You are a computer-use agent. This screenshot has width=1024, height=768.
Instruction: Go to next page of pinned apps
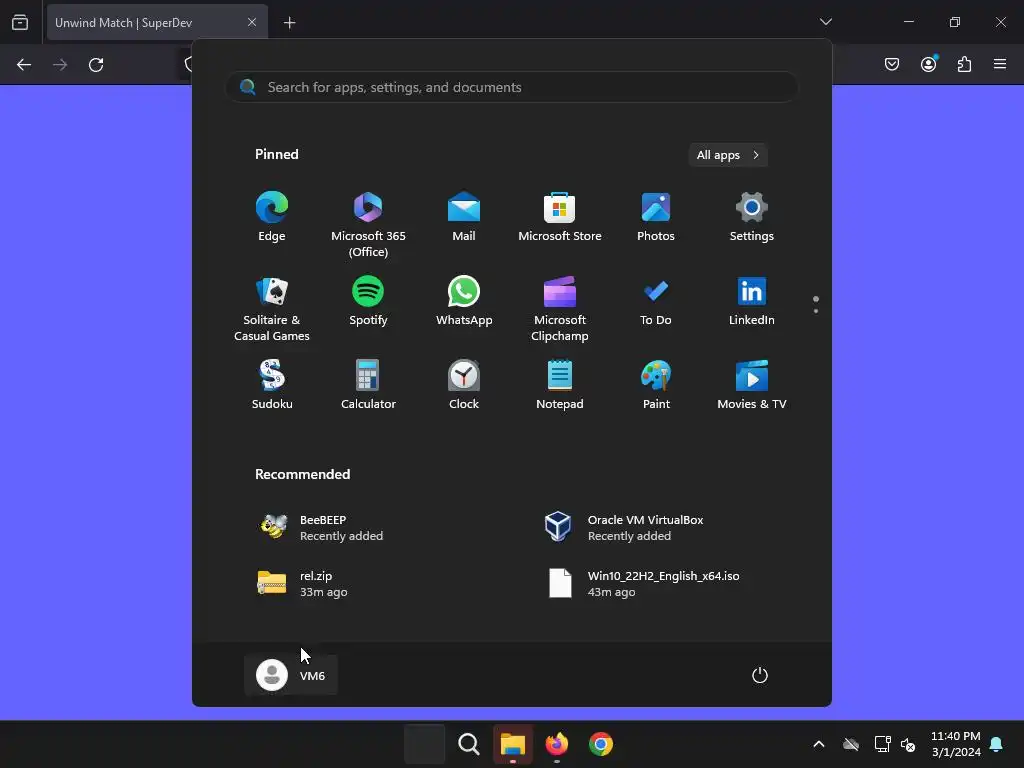tap(816, 311)
